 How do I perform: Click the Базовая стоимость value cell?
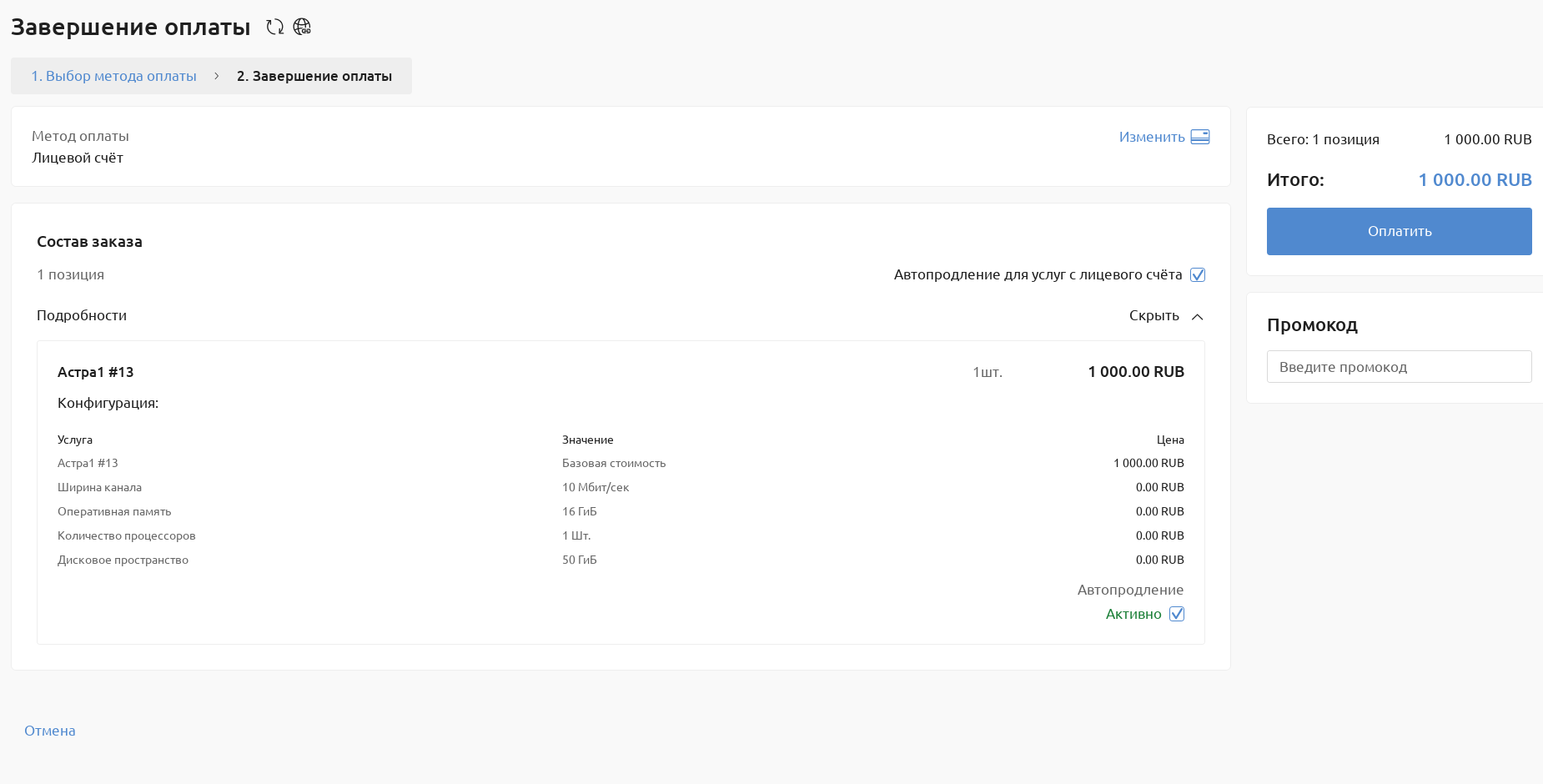[x=614, y=463]
